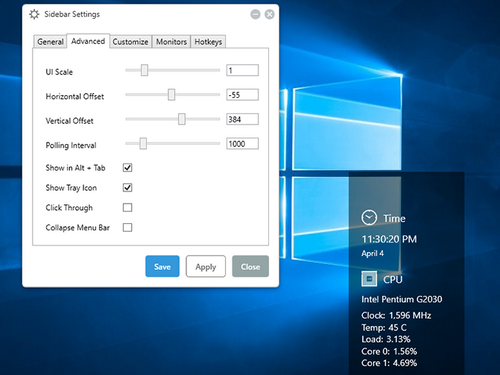
Task: Click the CPU heading in sidebar
Action: click(x=393, y=279)
